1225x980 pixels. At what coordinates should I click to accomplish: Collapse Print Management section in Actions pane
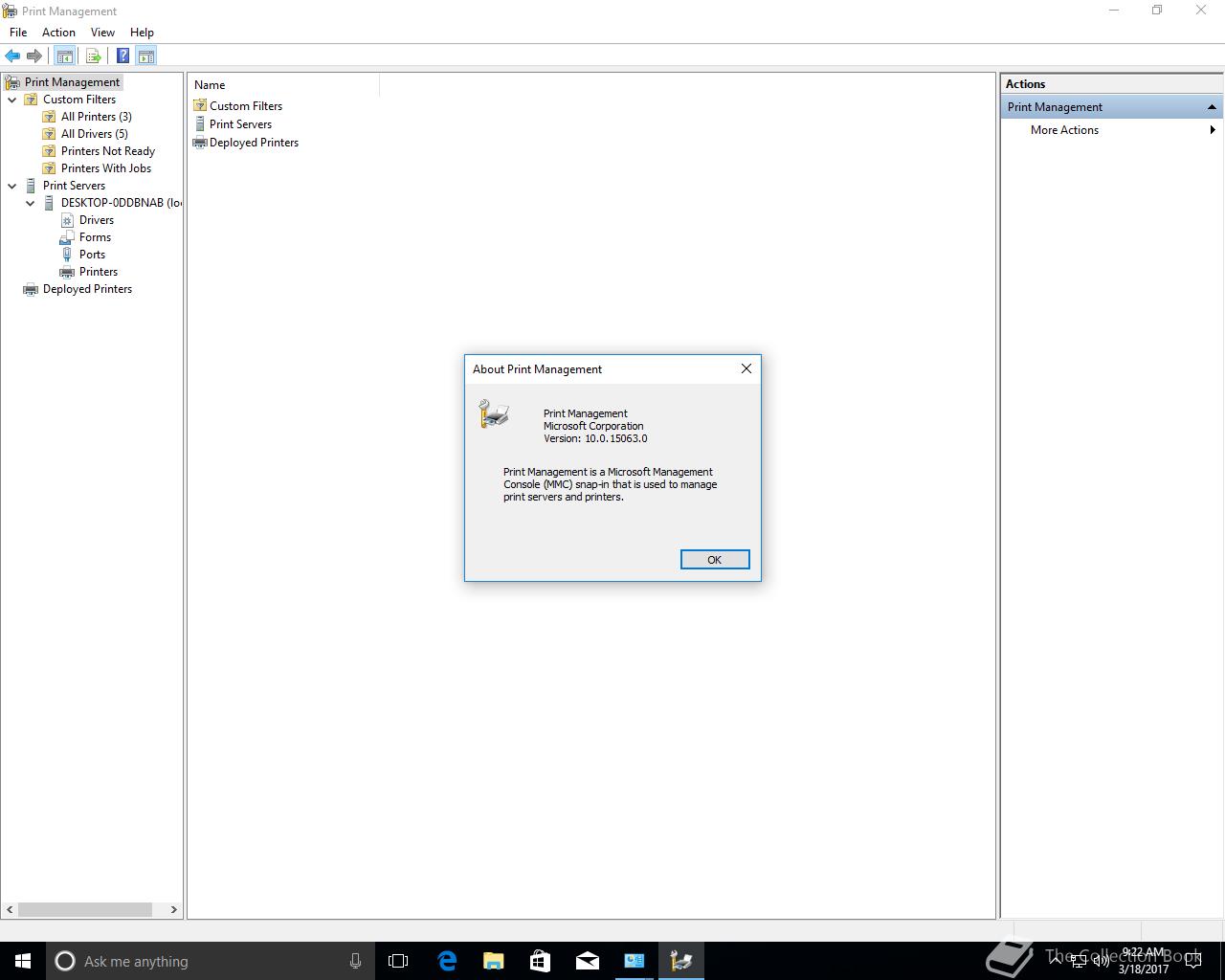[1212, 107]
